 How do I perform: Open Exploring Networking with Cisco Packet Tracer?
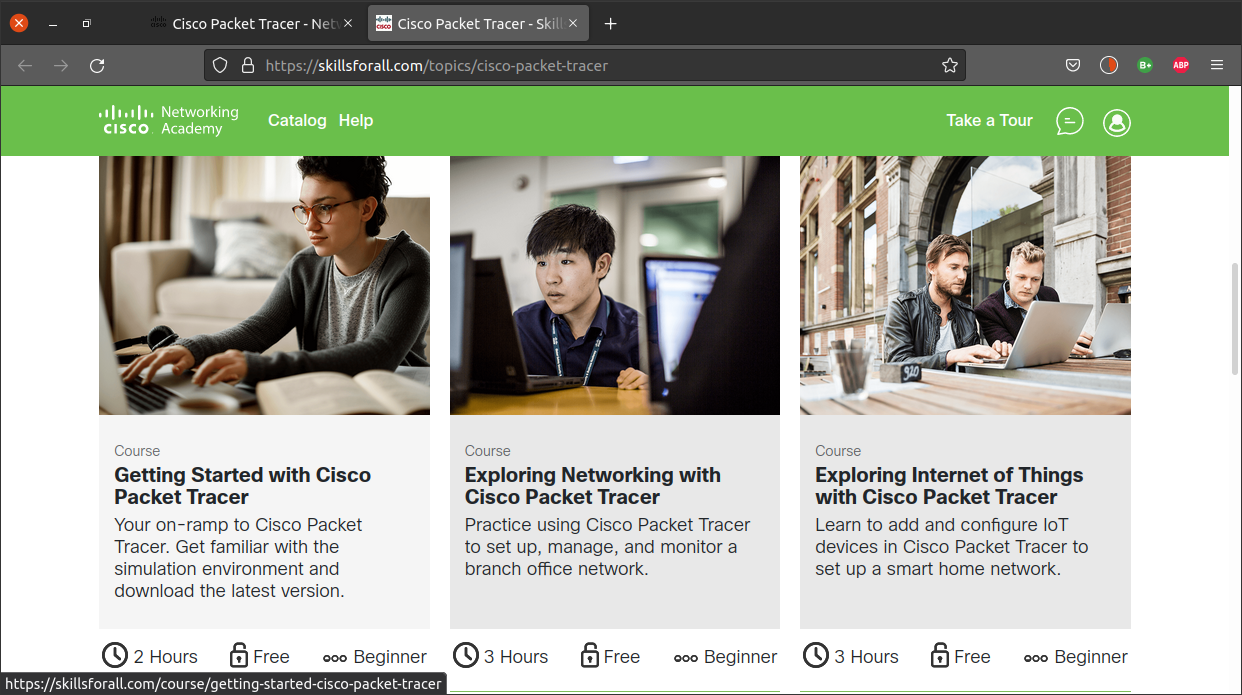pos(592,486)
